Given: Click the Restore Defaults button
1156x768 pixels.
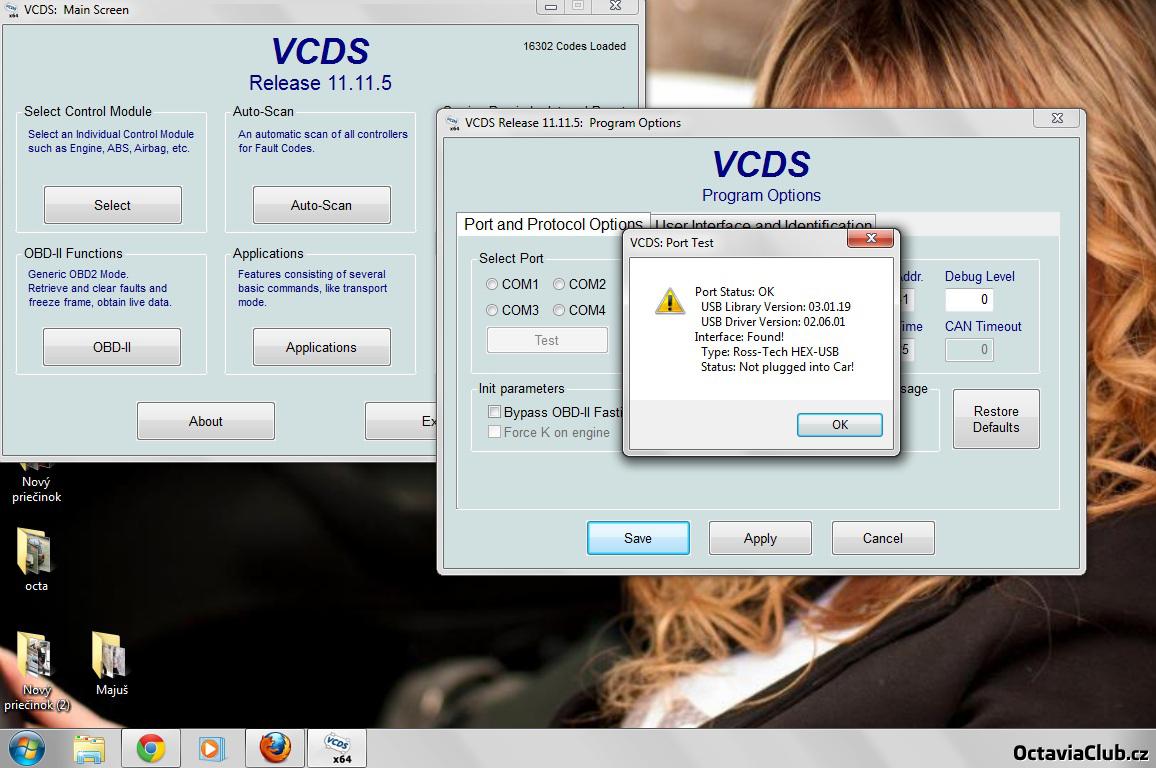Looking at the screenshot, I should tap(995, 419).
